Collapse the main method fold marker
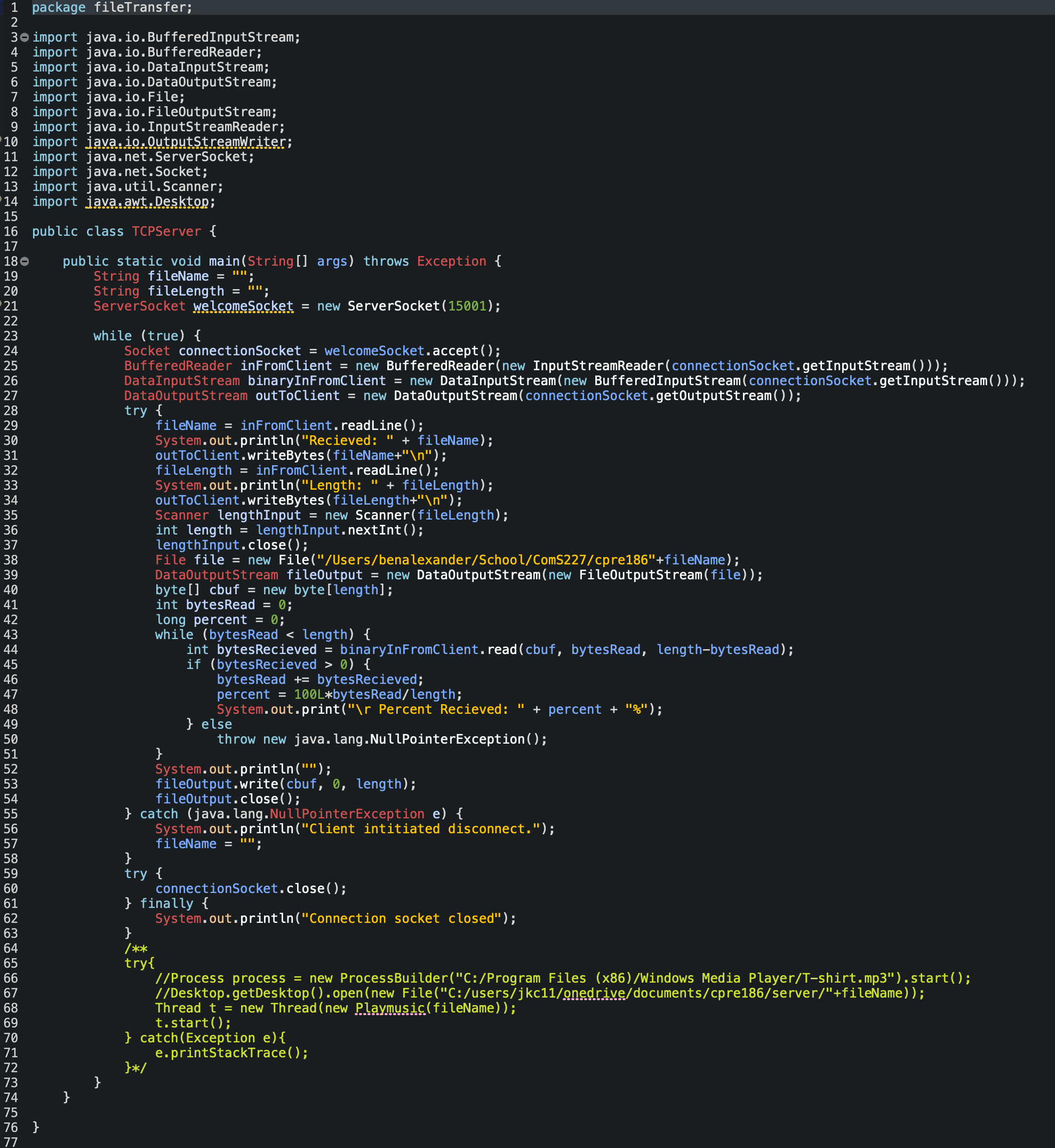Image resolution: width=1055 pixels, height=1148 pixels. pos(25,261)
